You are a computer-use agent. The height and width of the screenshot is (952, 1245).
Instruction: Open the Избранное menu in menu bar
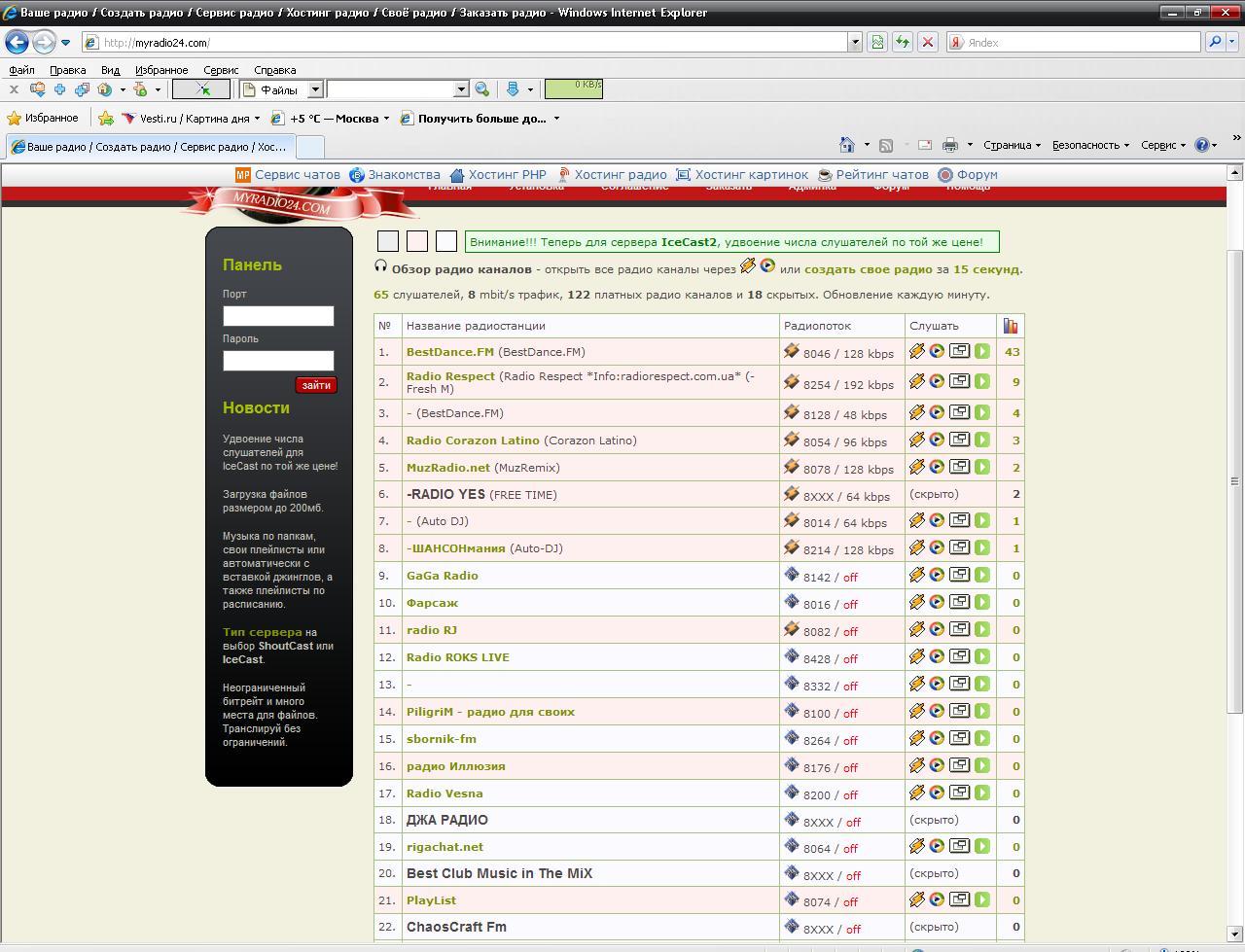tap(161, 70)
